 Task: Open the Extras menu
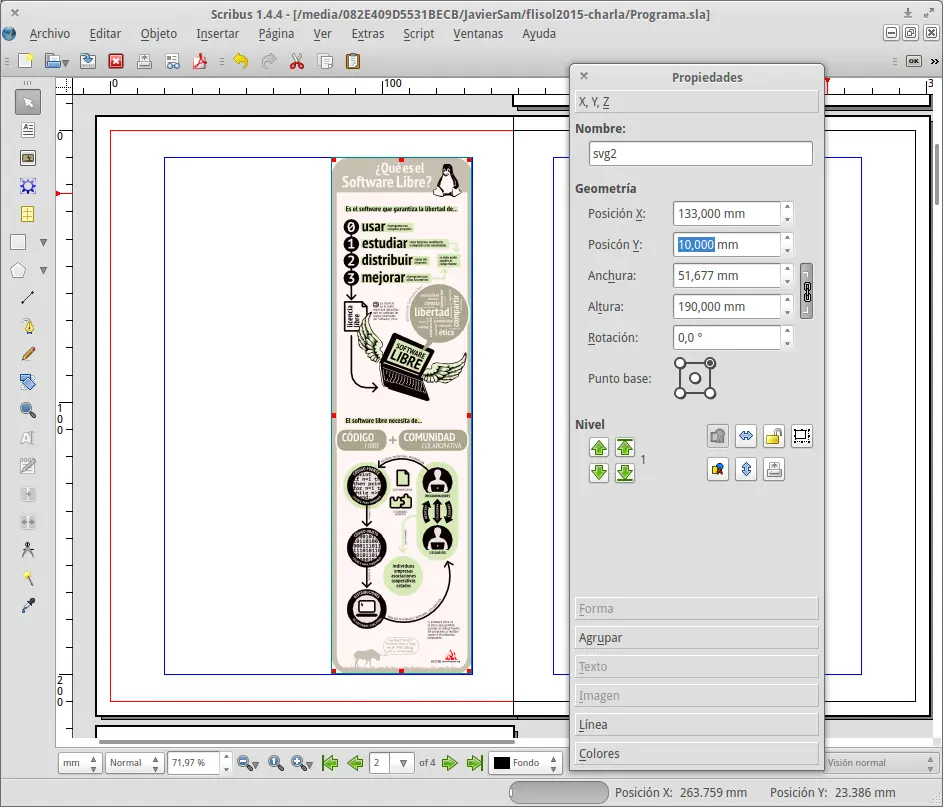(x=367, y=34)
